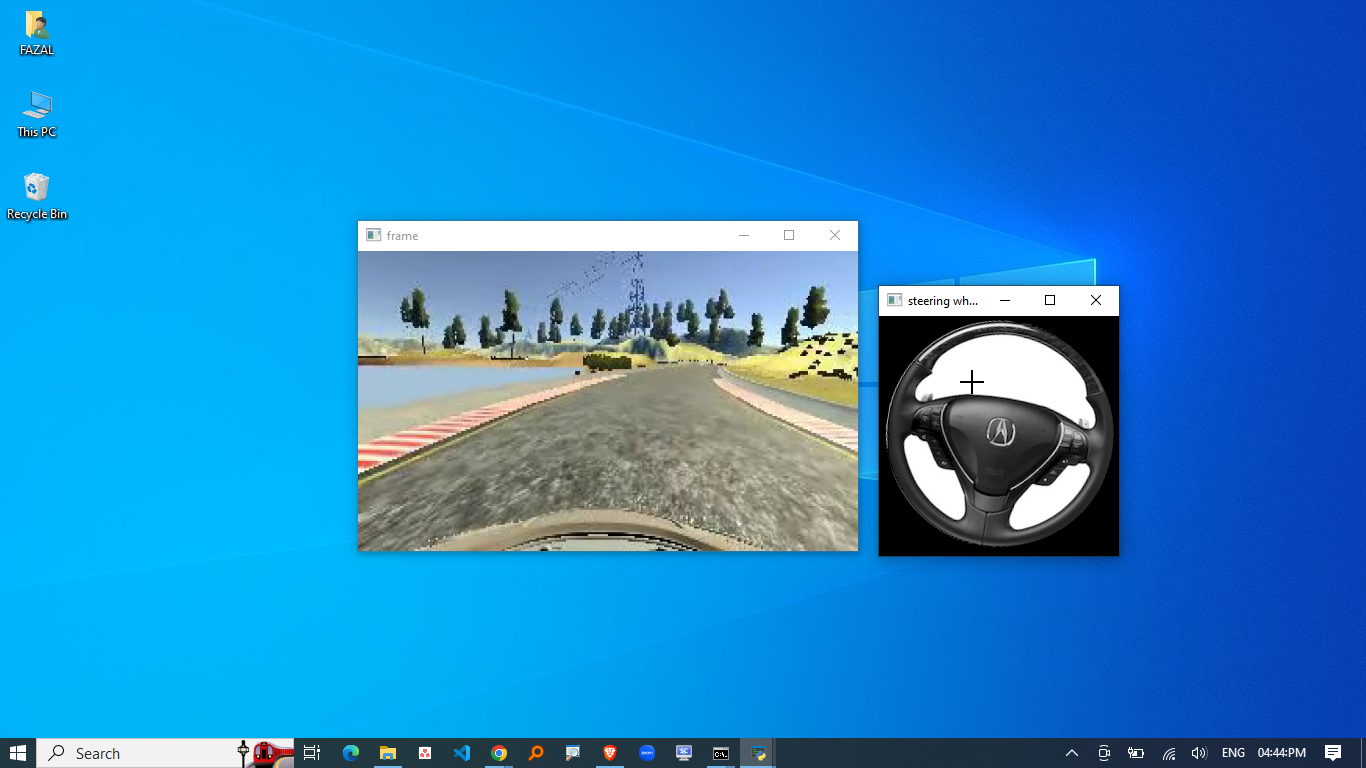Screen dimensions: 1366x768
Task: Close the frame window
Action: (835, 235)
